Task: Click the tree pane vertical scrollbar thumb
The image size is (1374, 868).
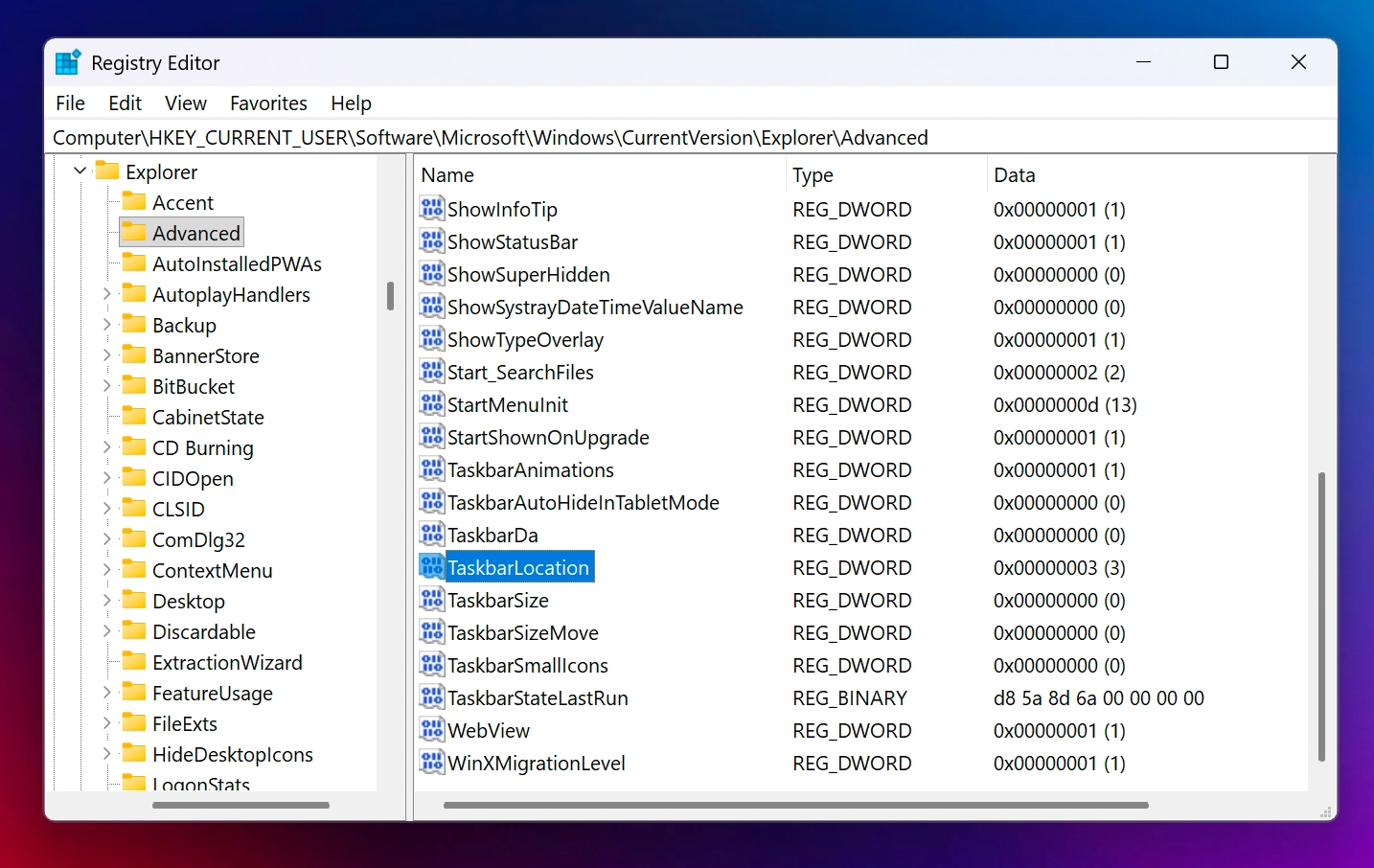Action: 390,295
